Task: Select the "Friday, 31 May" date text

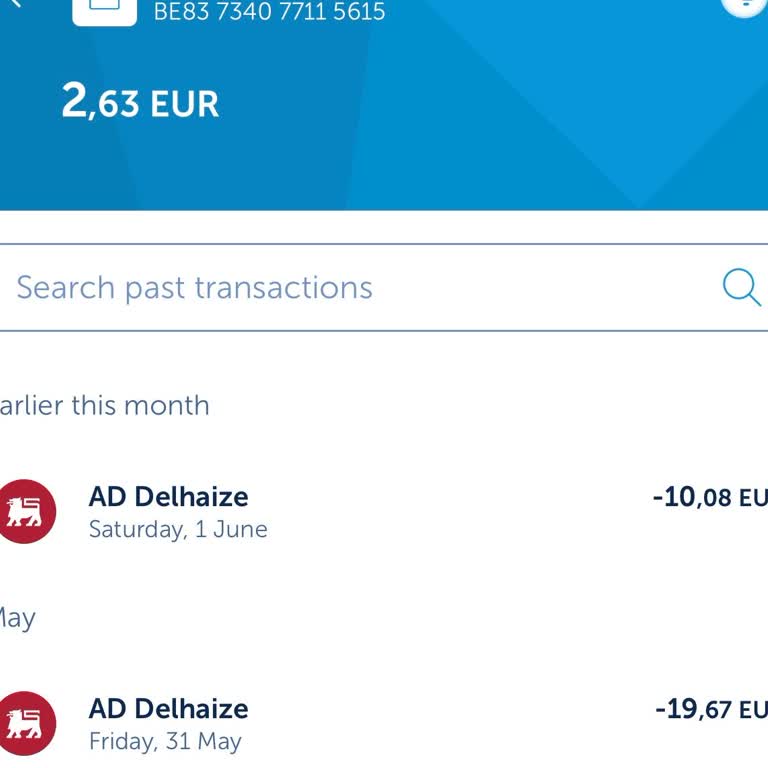Action: point(165,741)
